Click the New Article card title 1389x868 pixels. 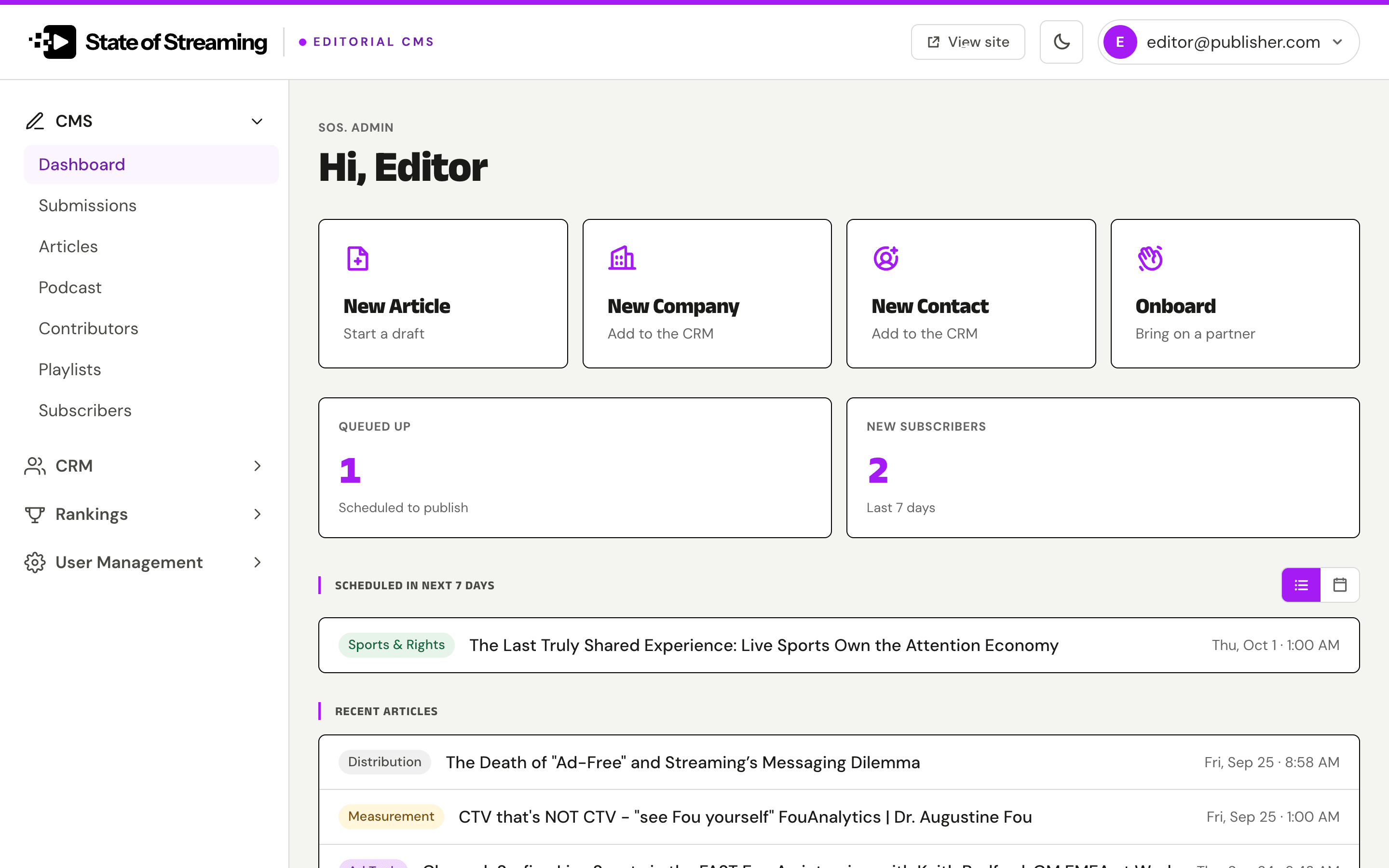click(396, 306)
